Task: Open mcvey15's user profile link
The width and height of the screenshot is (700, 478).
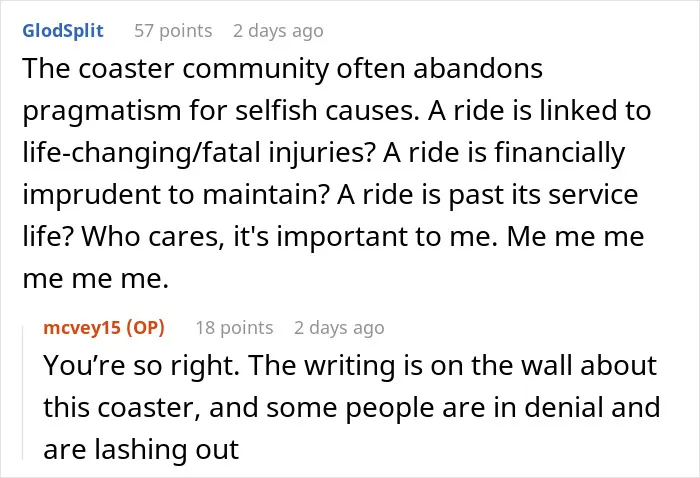Action: (82, 328)
